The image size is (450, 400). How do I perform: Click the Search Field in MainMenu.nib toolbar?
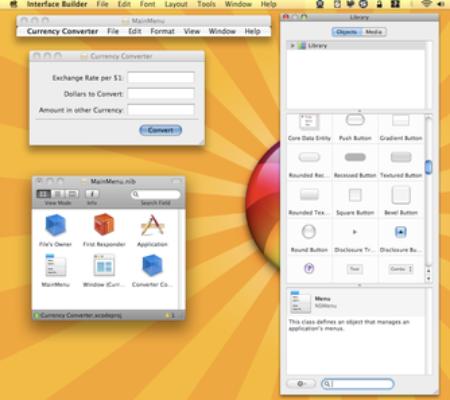point(155,194)
